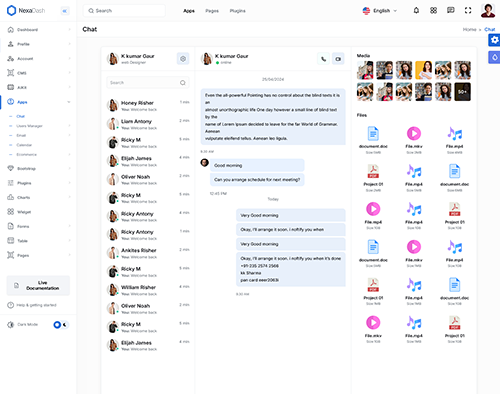Open Honey Risher conversation
This screenshot has width=500, height=394.
(148, 106)
